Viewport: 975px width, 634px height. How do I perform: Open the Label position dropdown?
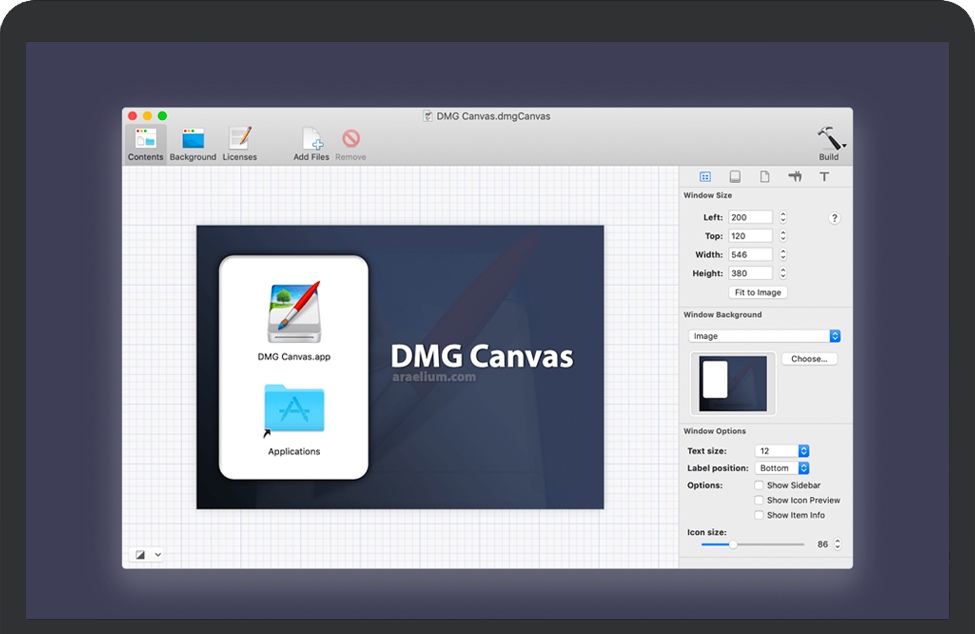tap(782, 468)
